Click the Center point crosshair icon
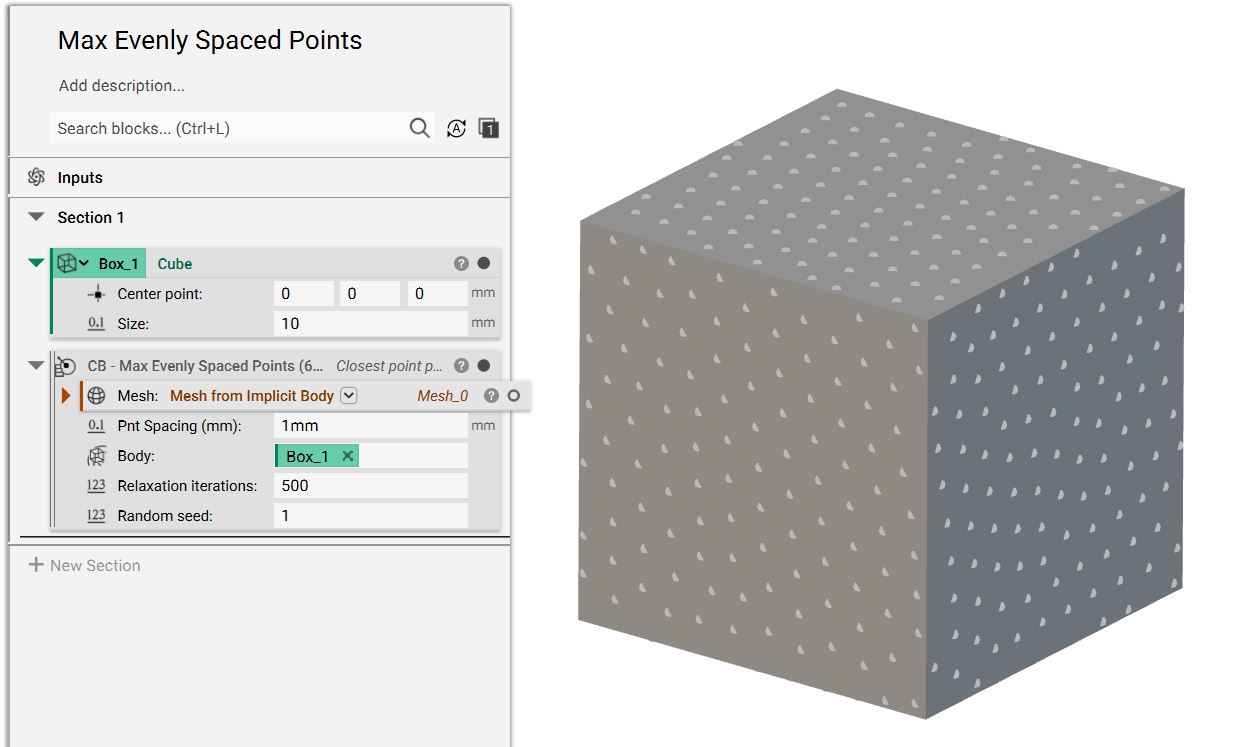Viewport: 1248px width, 747px height. (x=96, y=294)
